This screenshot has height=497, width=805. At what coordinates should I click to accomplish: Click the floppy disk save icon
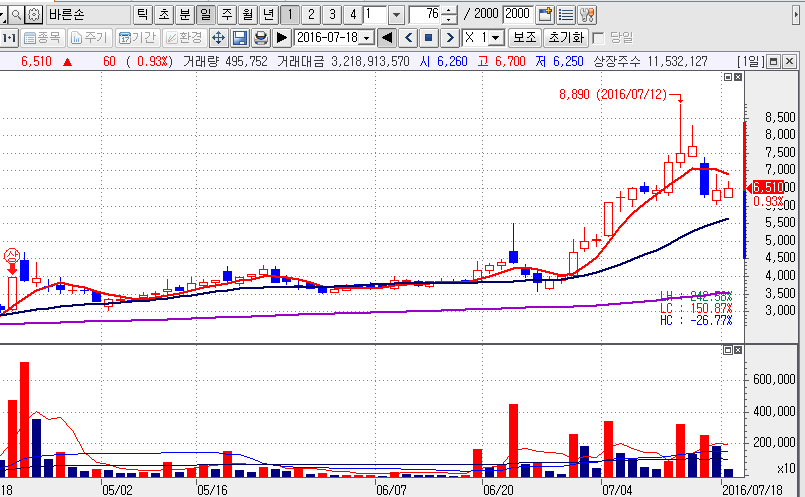coord(240,37)
